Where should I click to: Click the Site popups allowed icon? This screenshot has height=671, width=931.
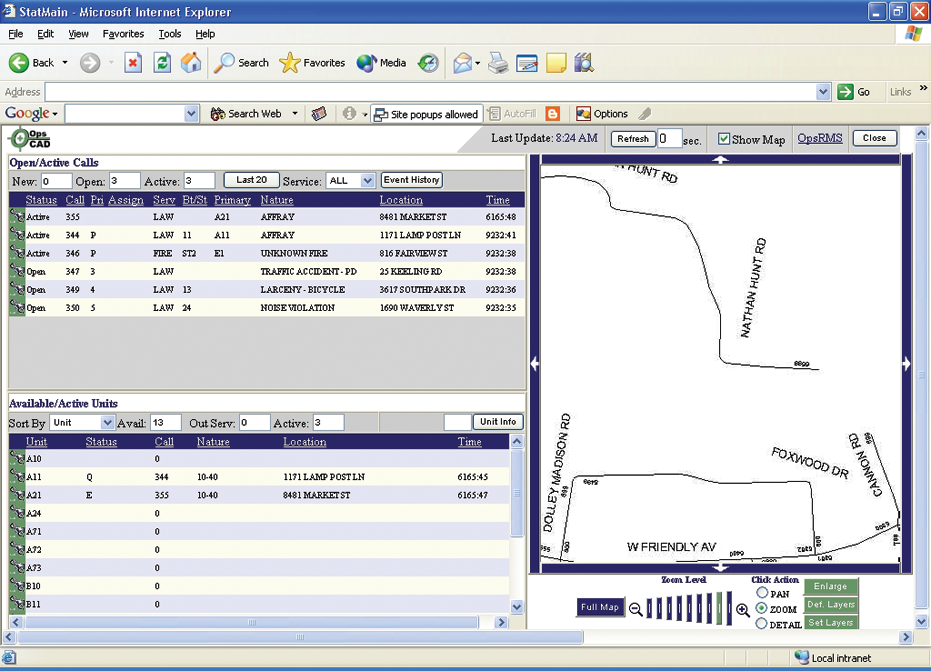point(426,114)
